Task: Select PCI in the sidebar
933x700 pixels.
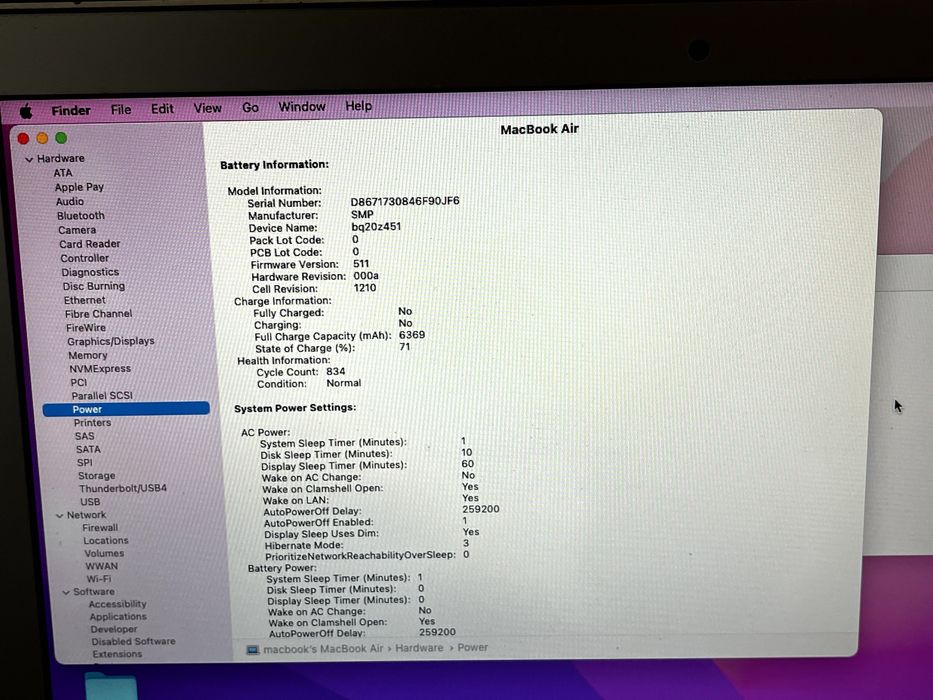Action: coord(79,383)
